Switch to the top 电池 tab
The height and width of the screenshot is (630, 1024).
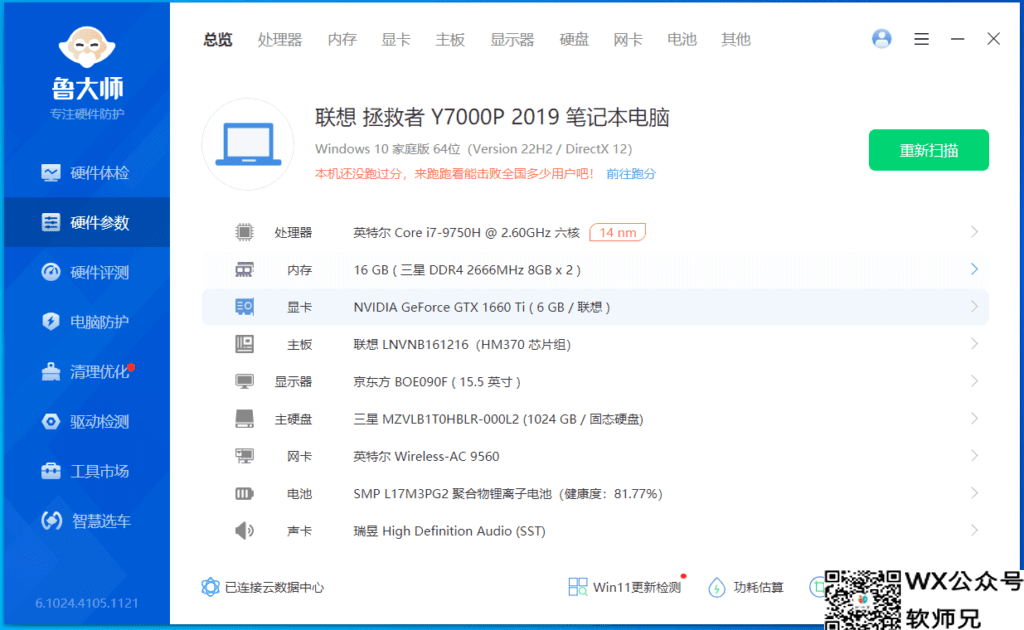682,40
